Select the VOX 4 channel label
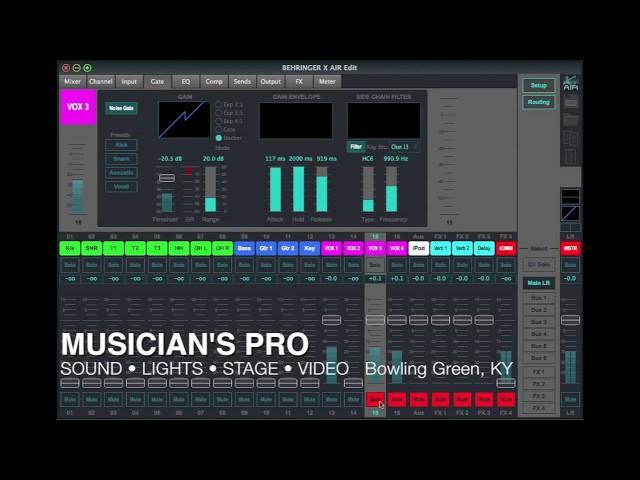This screenshot has width=640, height=480. click(x=397, y=248)
